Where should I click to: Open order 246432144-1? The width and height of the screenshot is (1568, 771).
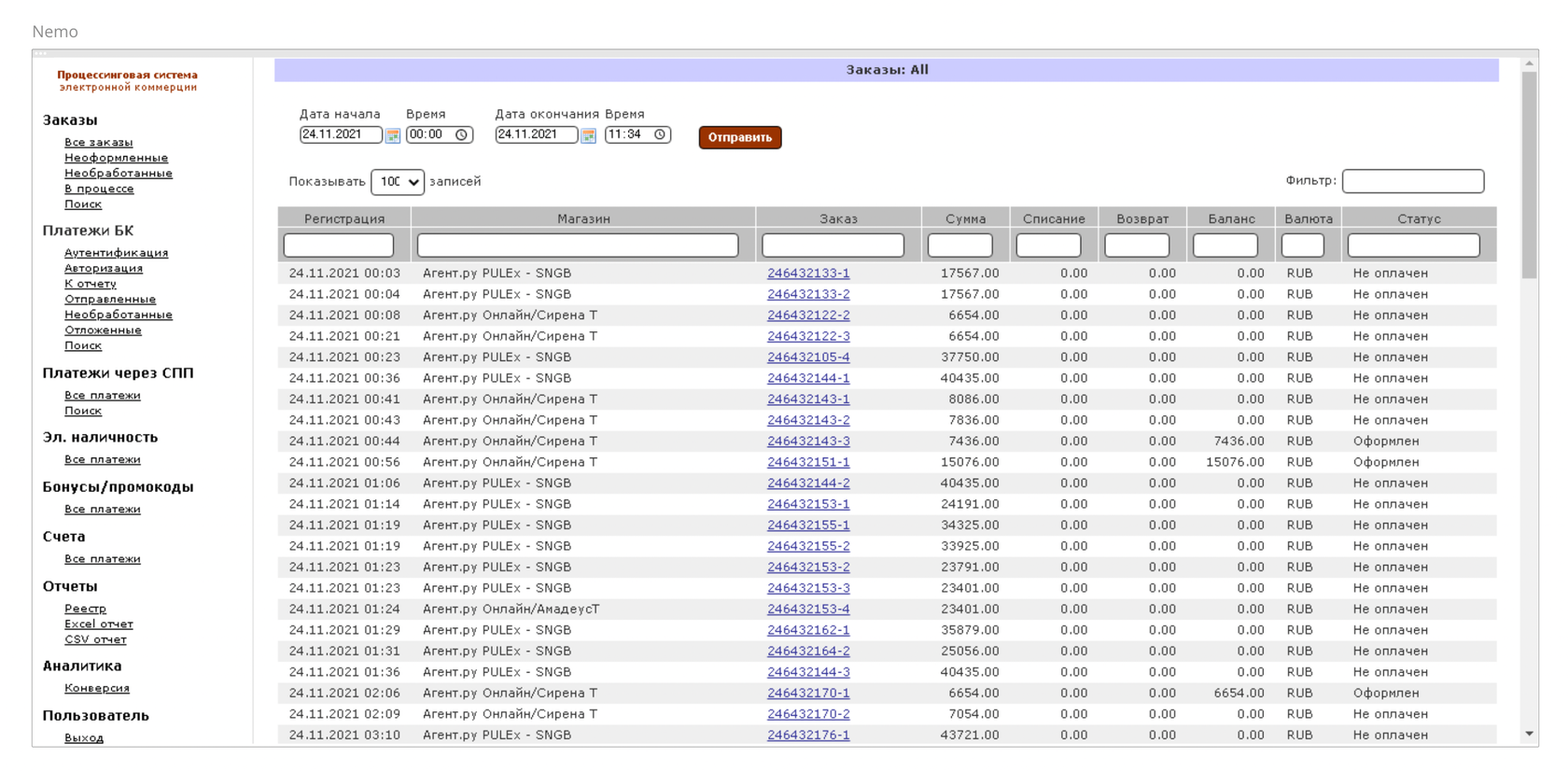(x=808, y=378)
